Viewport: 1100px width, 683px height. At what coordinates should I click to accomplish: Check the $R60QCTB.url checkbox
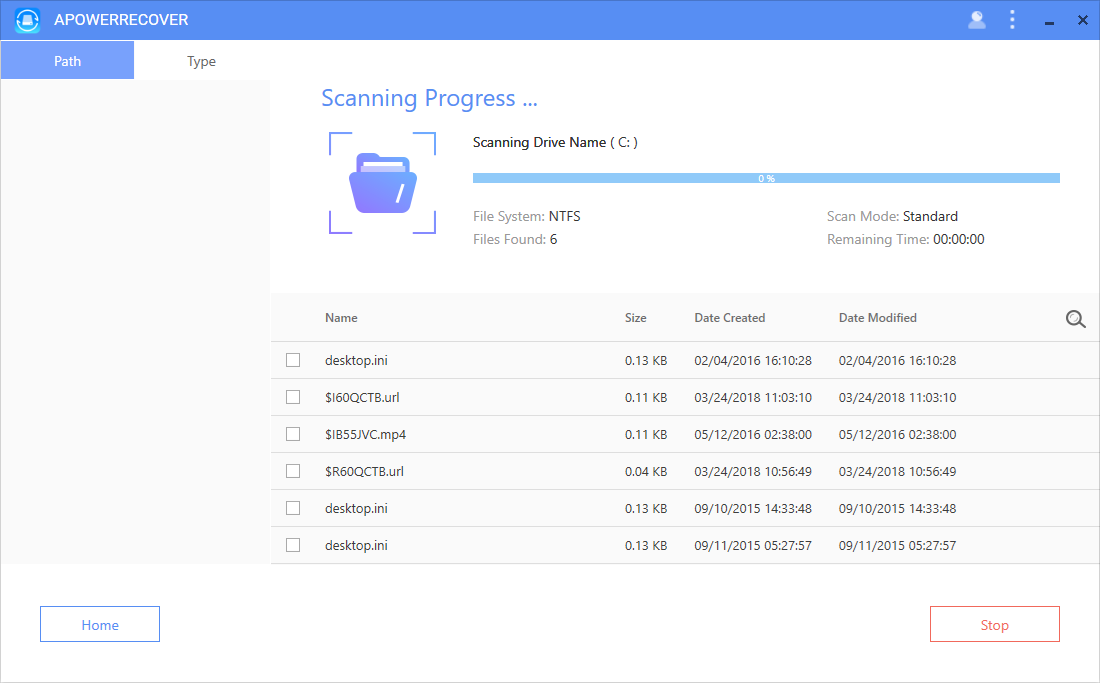click(x=293, y=471)
